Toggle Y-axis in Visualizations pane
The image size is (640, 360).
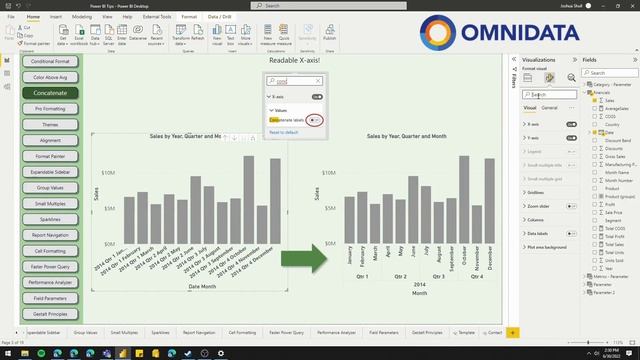[x=571, y=138]
